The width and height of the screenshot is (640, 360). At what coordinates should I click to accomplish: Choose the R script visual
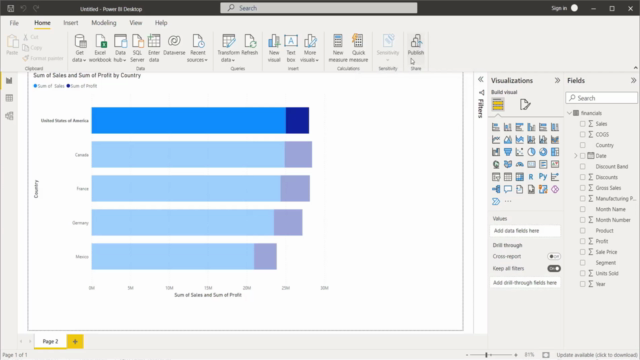pyautogui.click(x=531, y=177)
